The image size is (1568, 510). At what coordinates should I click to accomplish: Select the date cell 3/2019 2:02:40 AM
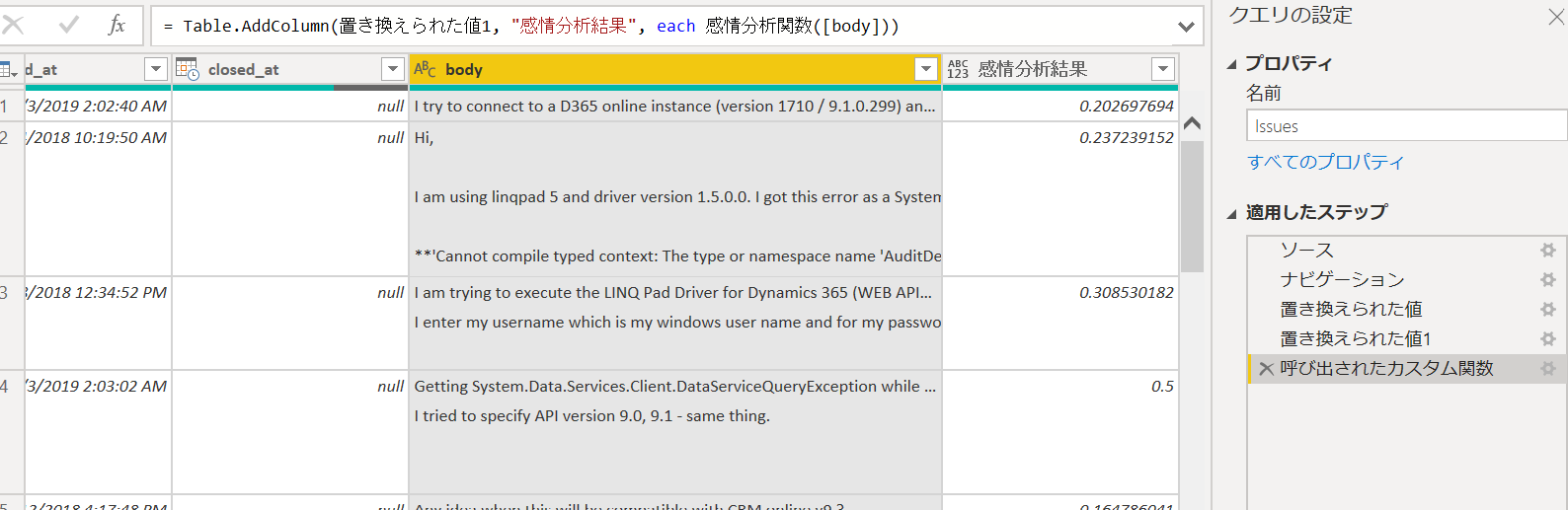tap(98, 106)
